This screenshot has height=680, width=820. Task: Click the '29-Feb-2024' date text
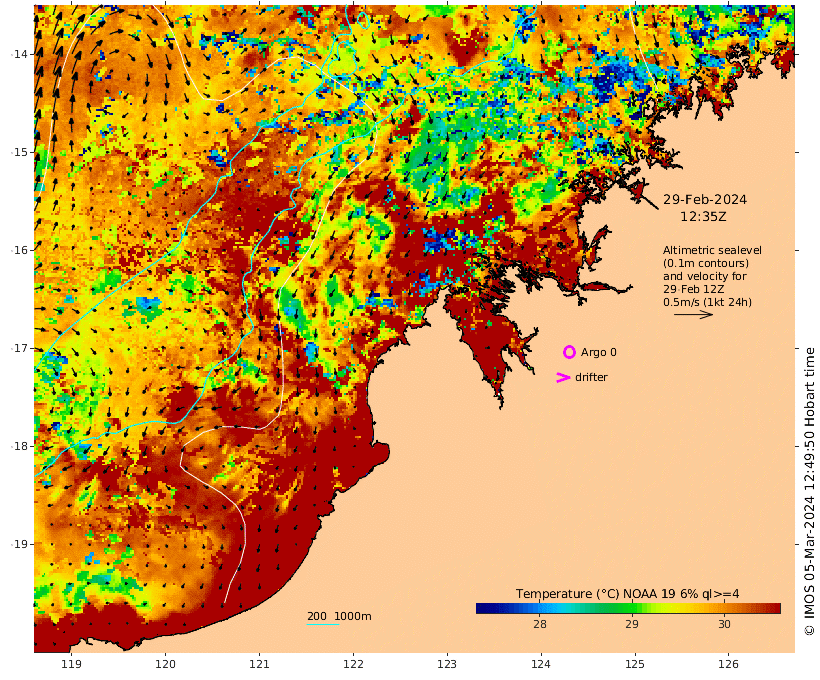705,200
